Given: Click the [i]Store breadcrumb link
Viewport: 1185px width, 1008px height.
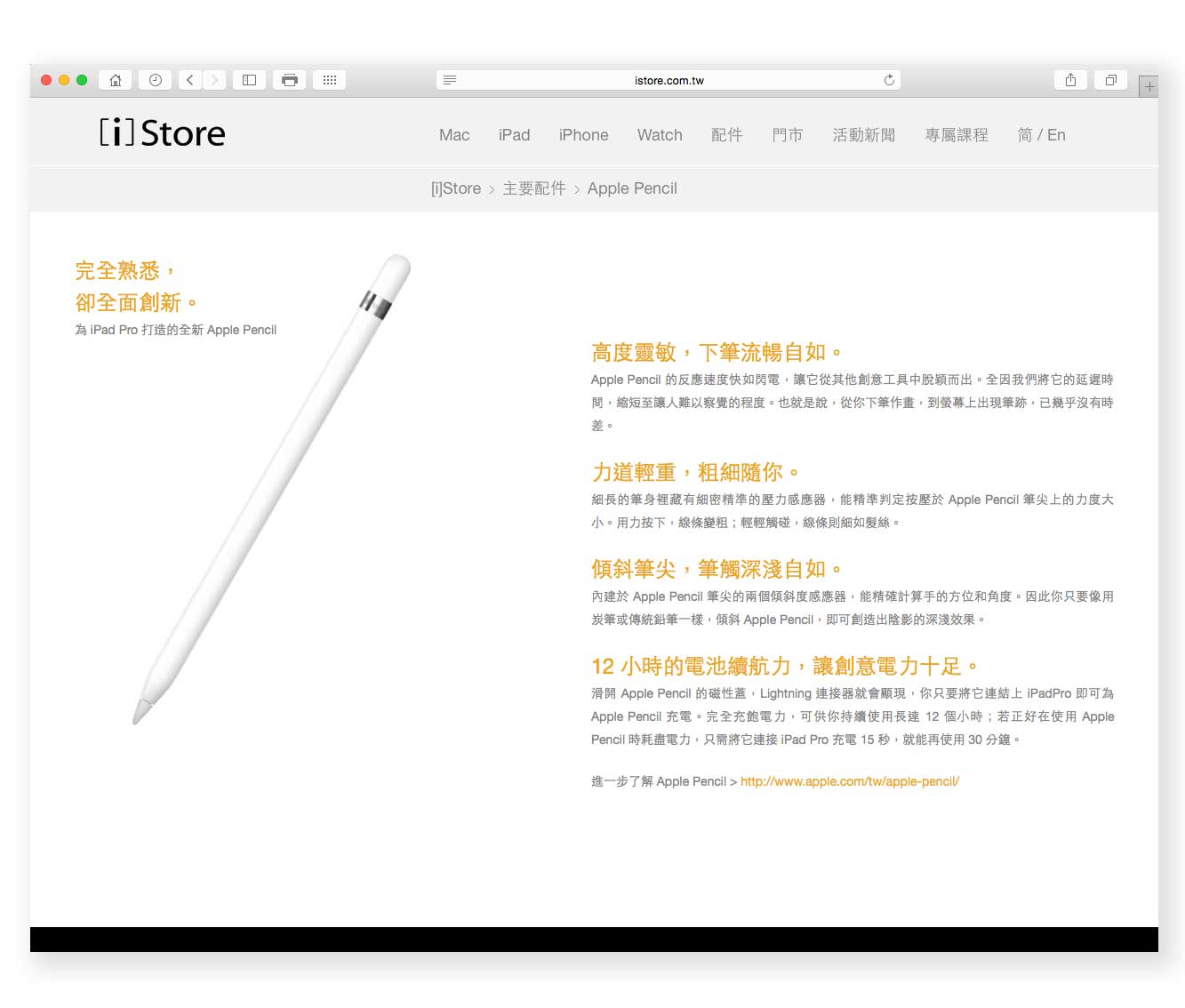Looking at the screenshot, I should (456, 188).
